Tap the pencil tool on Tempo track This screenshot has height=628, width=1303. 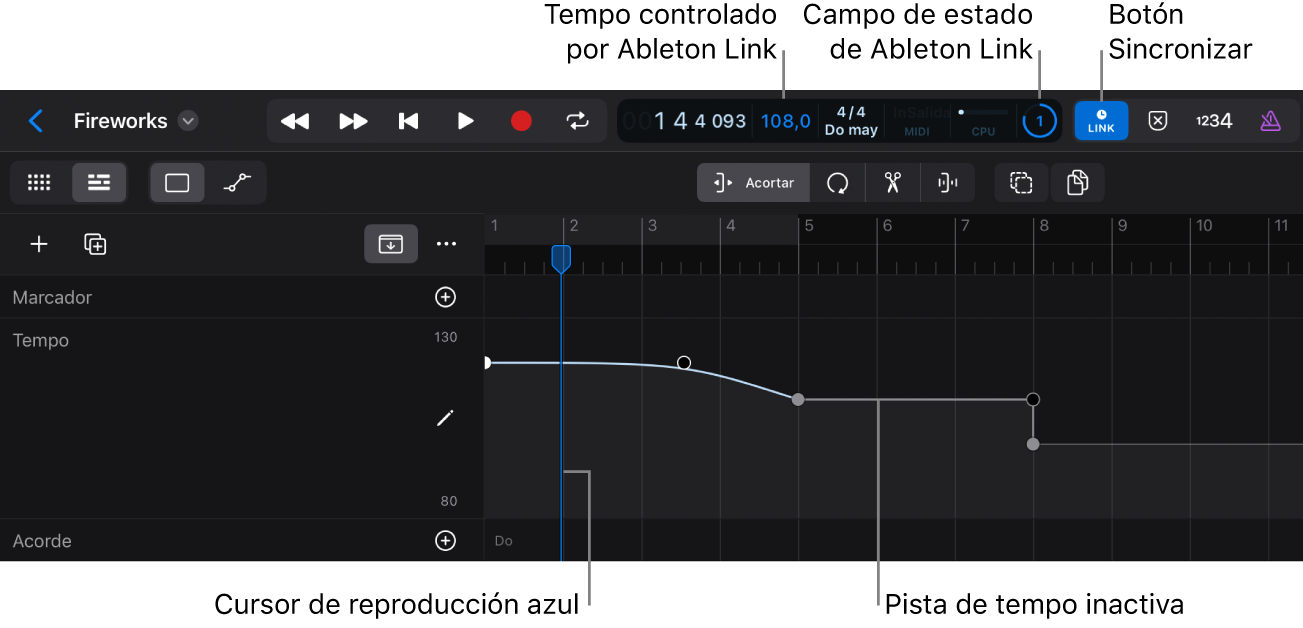pyautogui.click(x=445, y=418)
